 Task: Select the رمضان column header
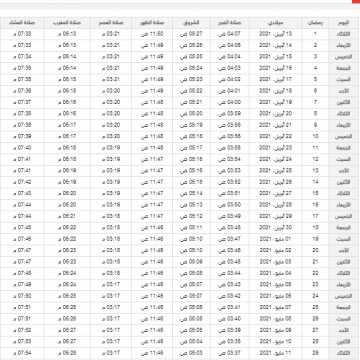pos(315,23)
